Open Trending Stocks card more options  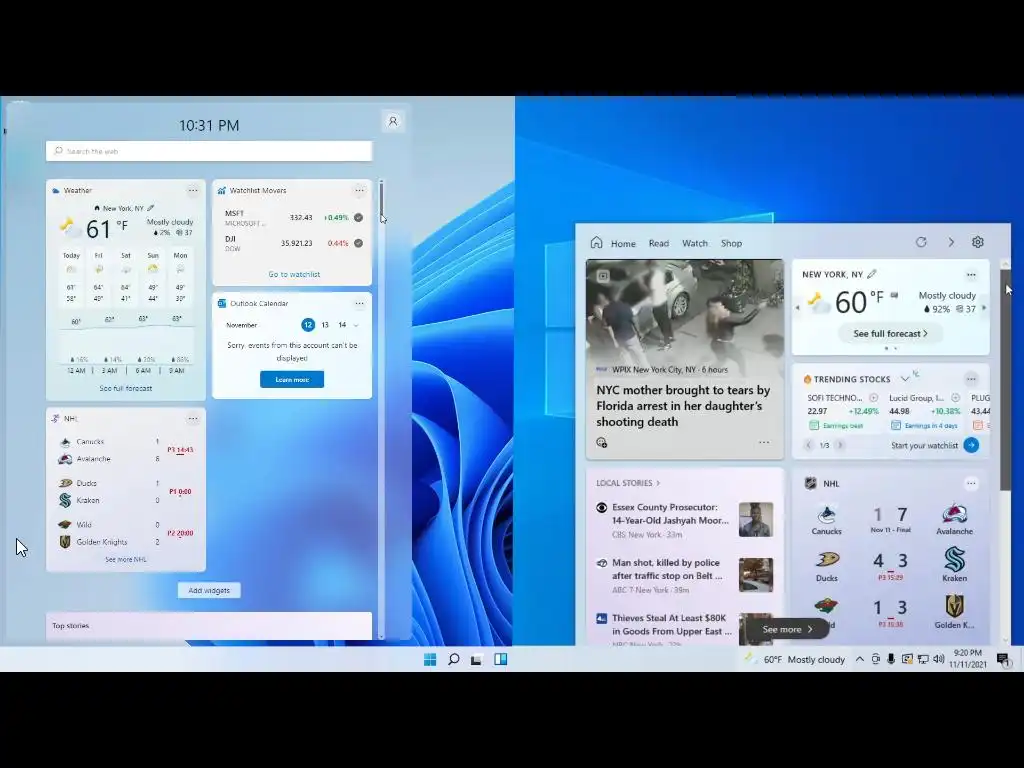971,379
